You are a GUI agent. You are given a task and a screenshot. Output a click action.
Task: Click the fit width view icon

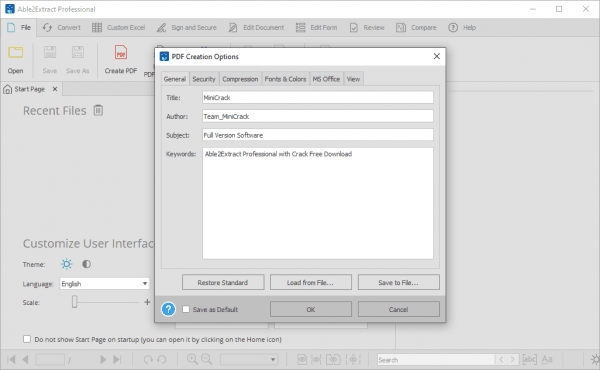(x=316, y=359)
